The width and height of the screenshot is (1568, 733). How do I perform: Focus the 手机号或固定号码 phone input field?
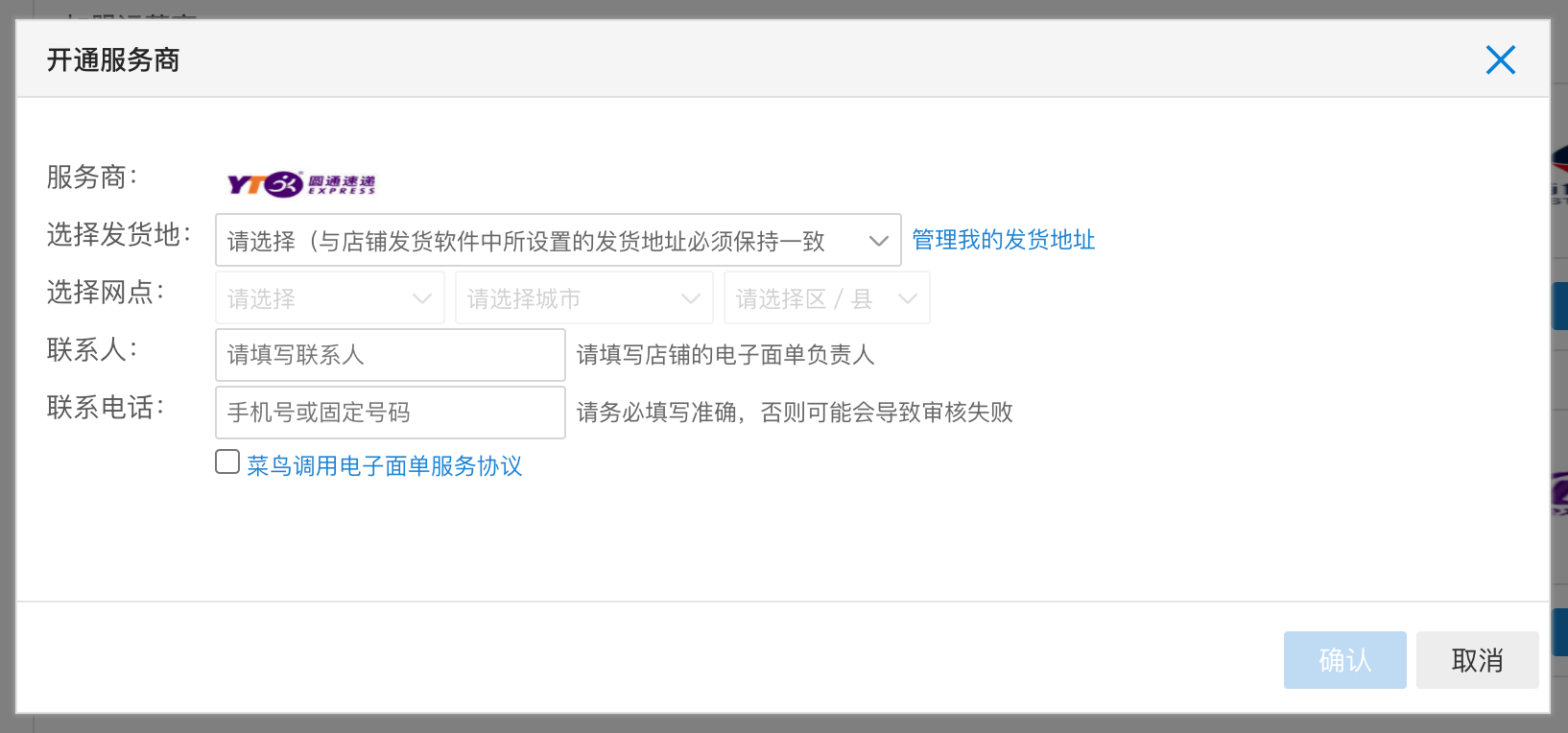(x=390, y=413)
